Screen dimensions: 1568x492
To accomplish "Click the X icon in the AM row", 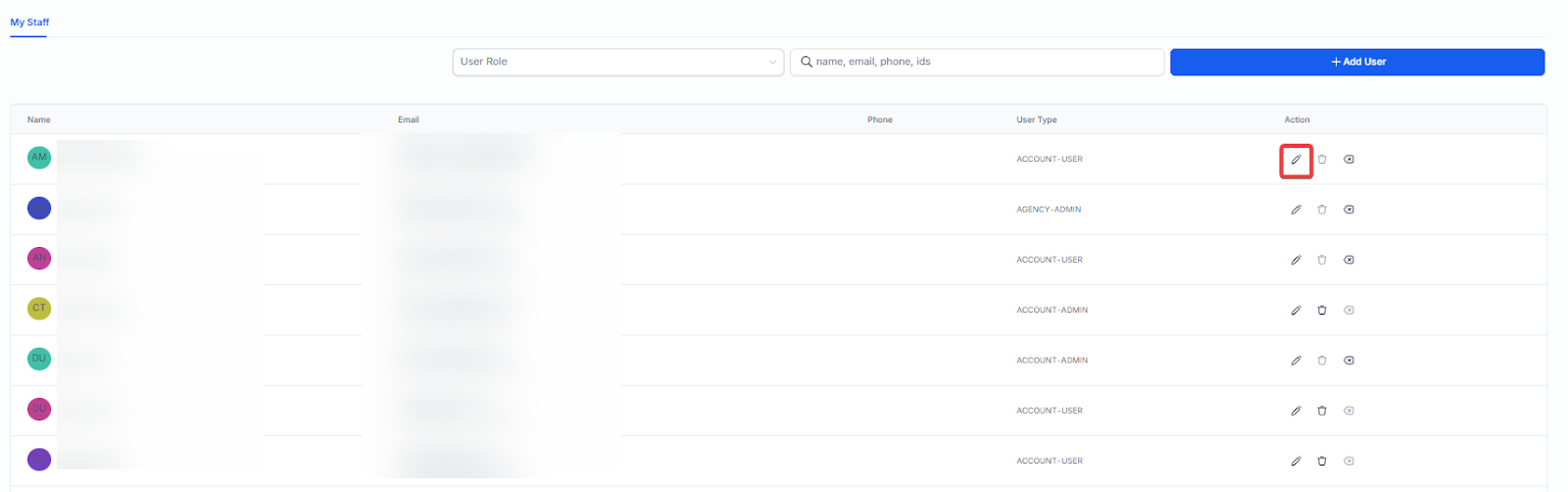I will tap(1348, 160).
